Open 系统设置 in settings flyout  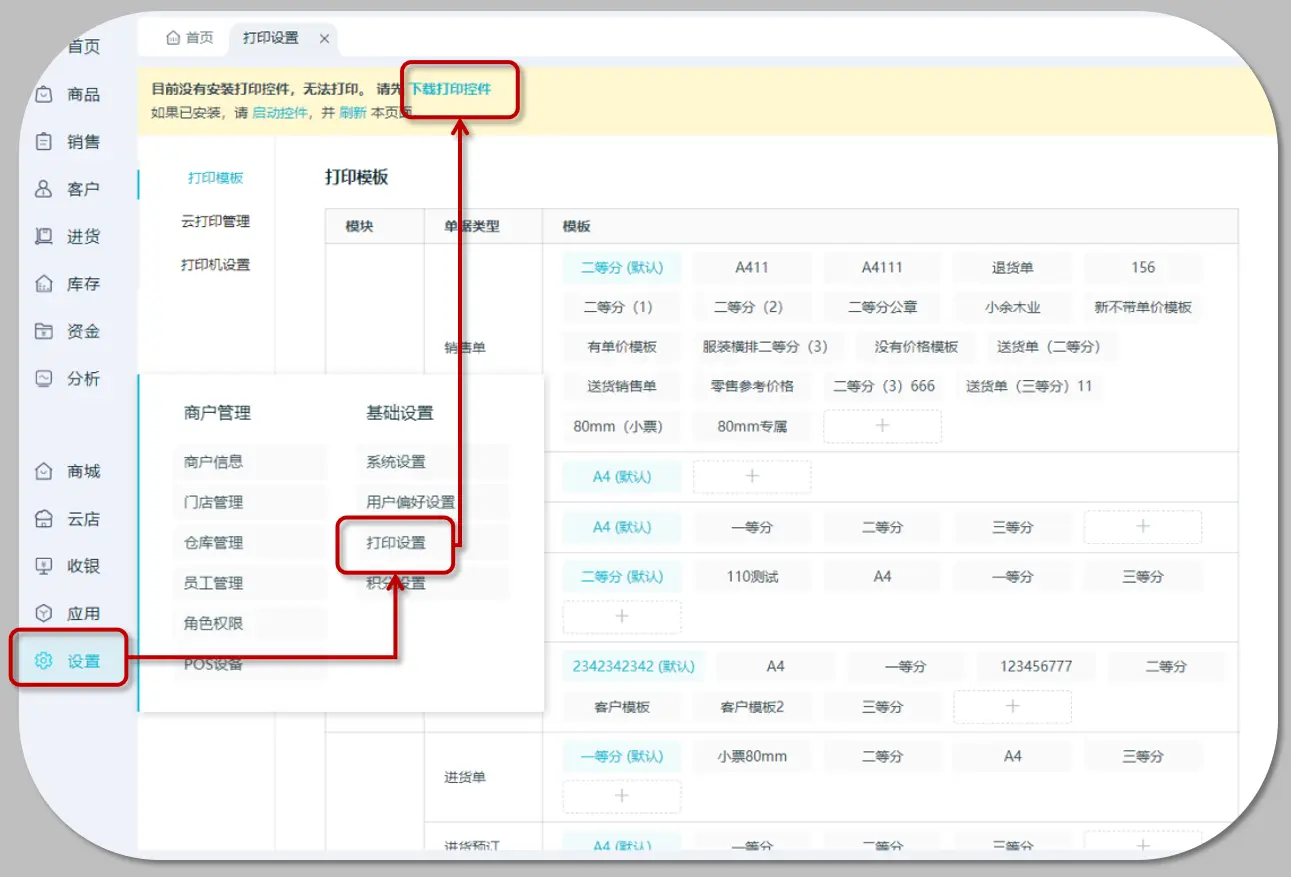432,462
